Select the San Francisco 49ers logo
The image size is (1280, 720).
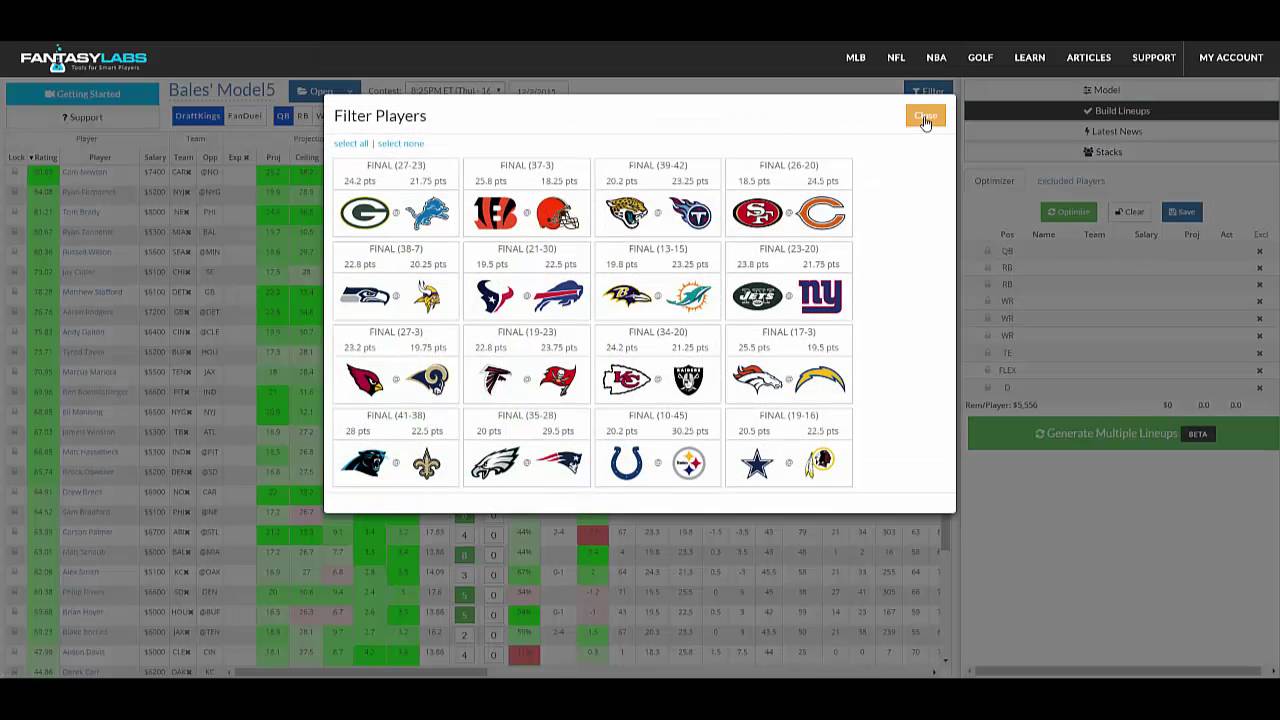[x=757, y=213]
